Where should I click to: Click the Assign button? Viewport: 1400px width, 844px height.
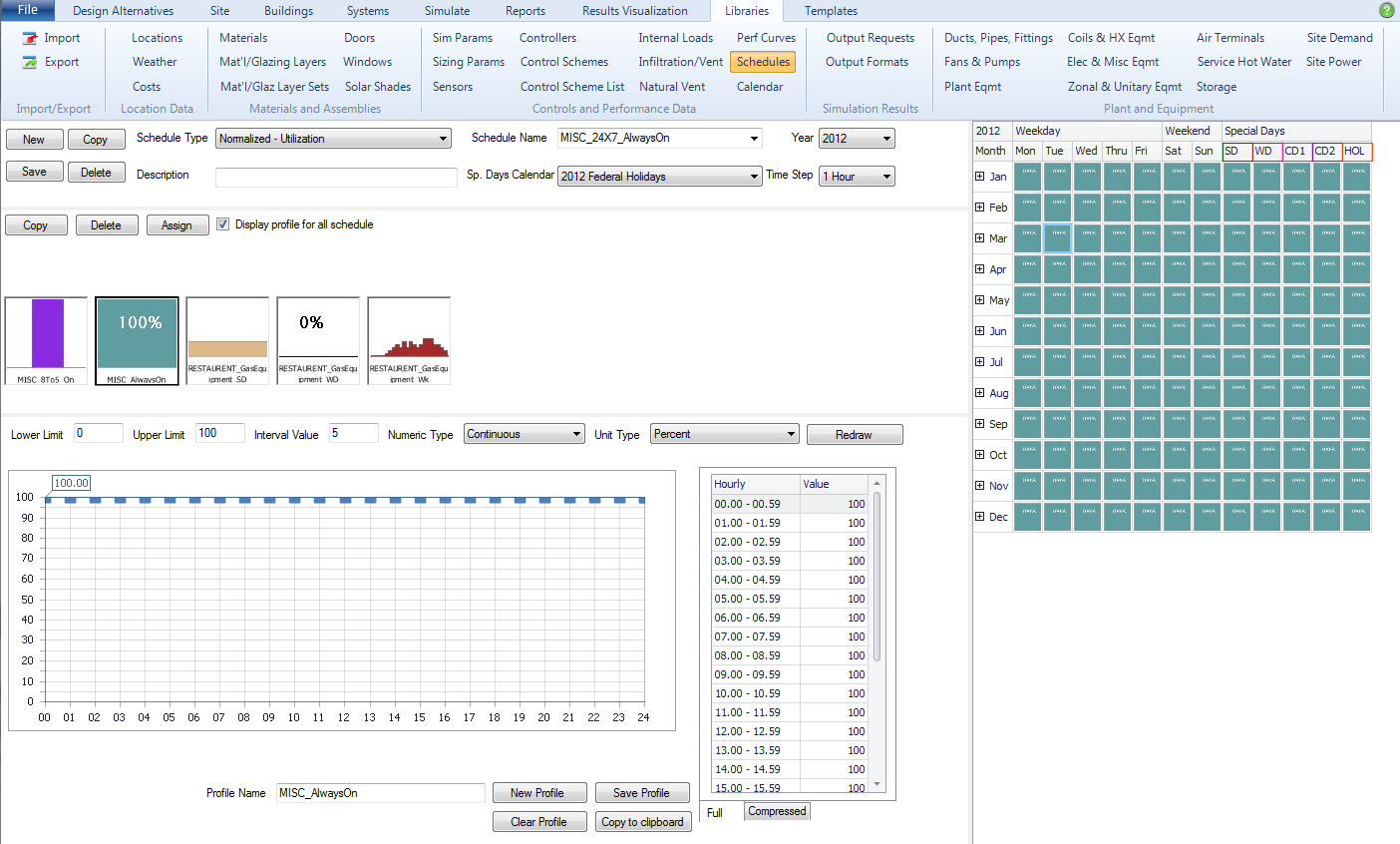pos(176,225)
